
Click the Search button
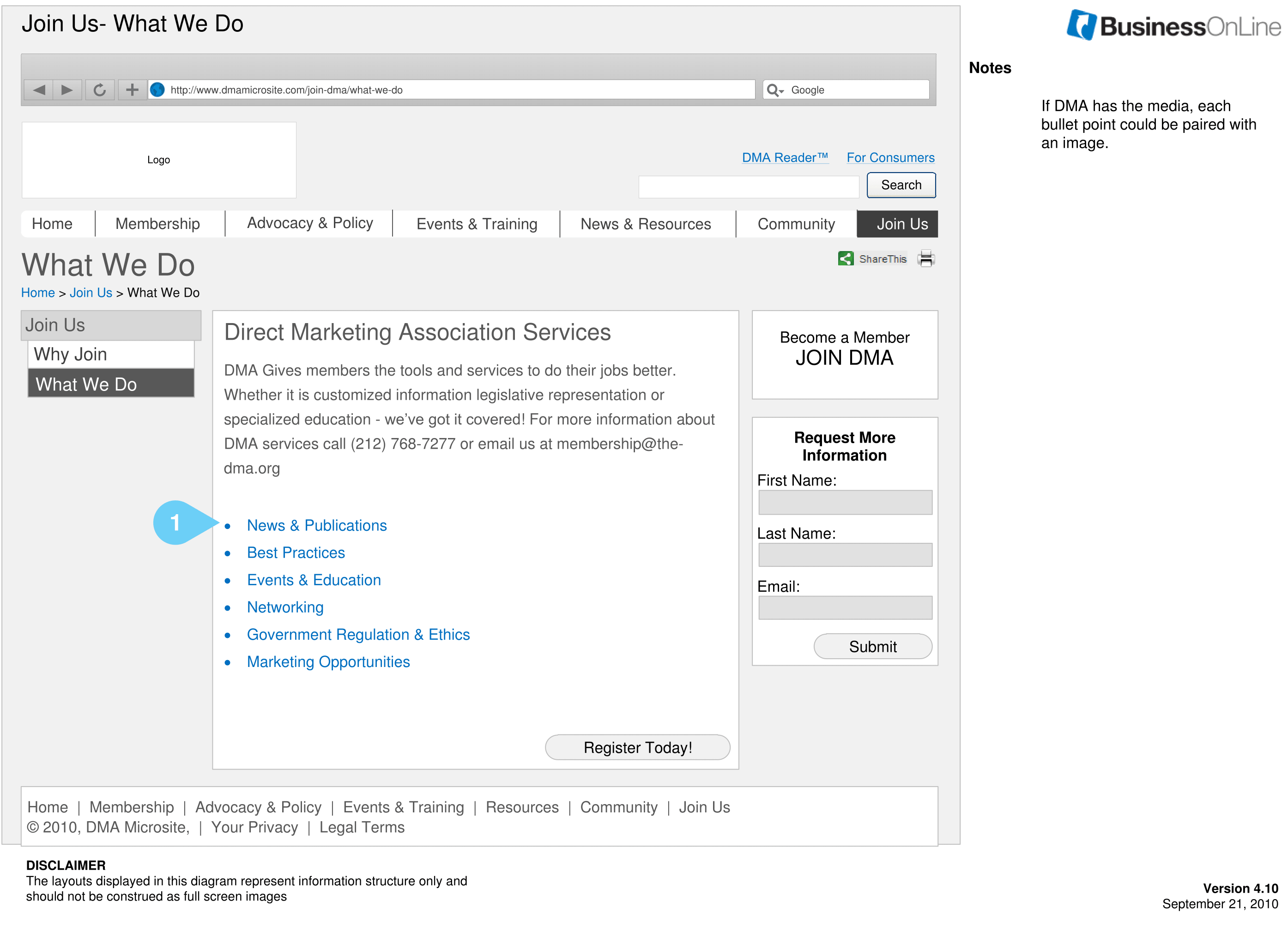[x=901, y=185]
